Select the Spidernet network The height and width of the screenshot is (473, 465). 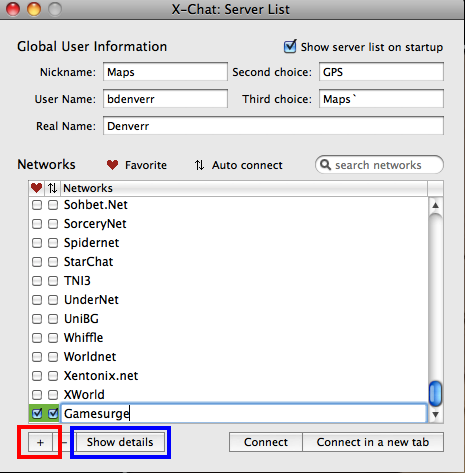228,243
